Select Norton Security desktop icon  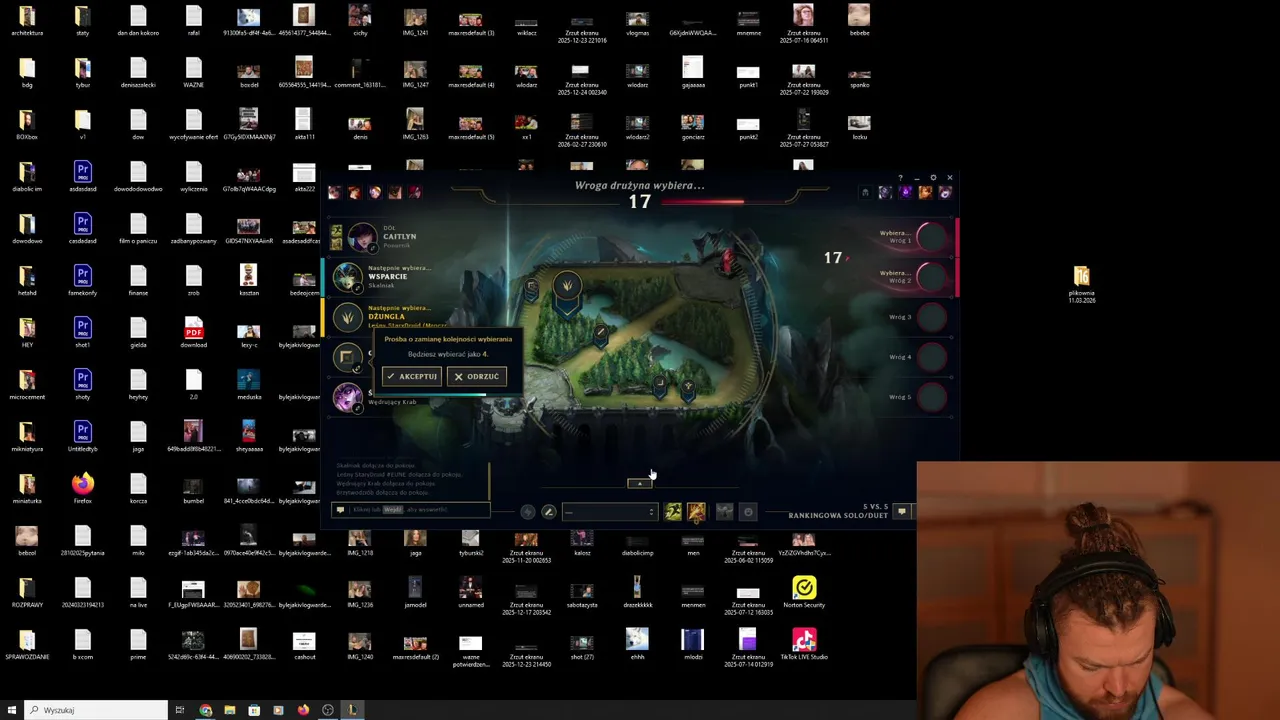804,593
